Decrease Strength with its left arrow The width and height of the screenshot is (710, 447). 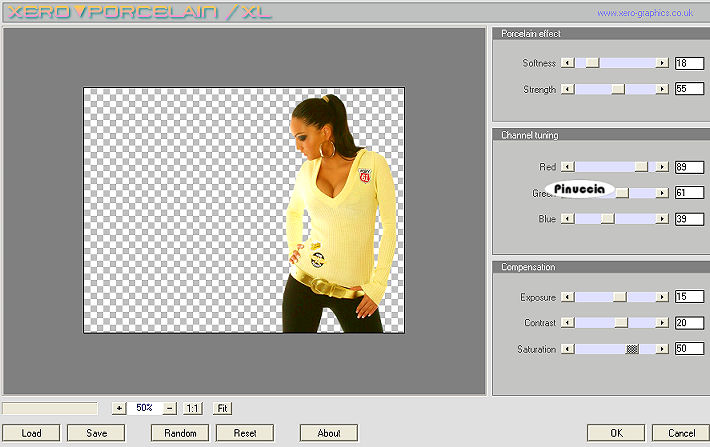(568, 89)
